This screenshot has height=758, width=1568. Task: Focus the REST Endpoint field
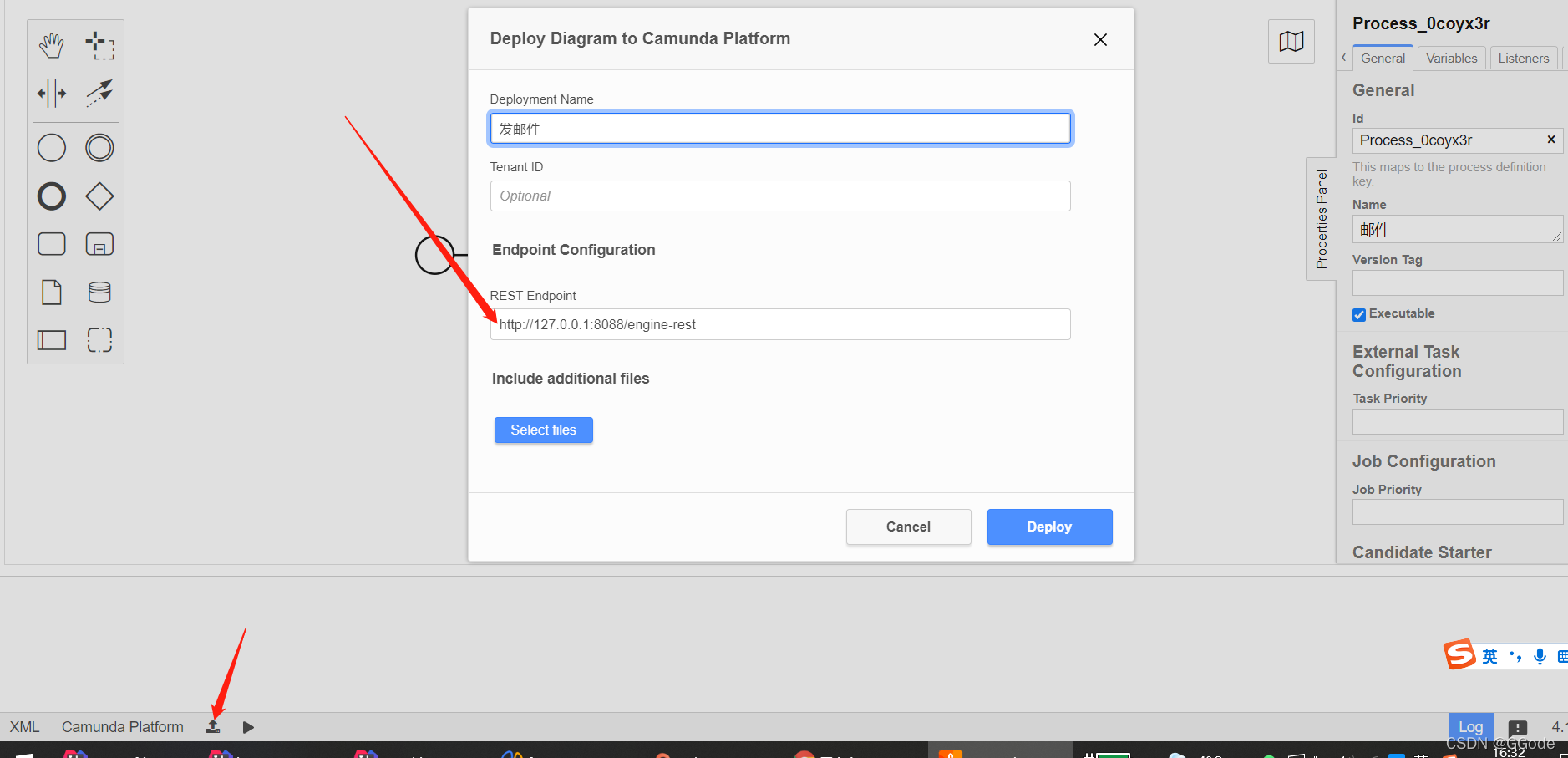click(780, 324)
